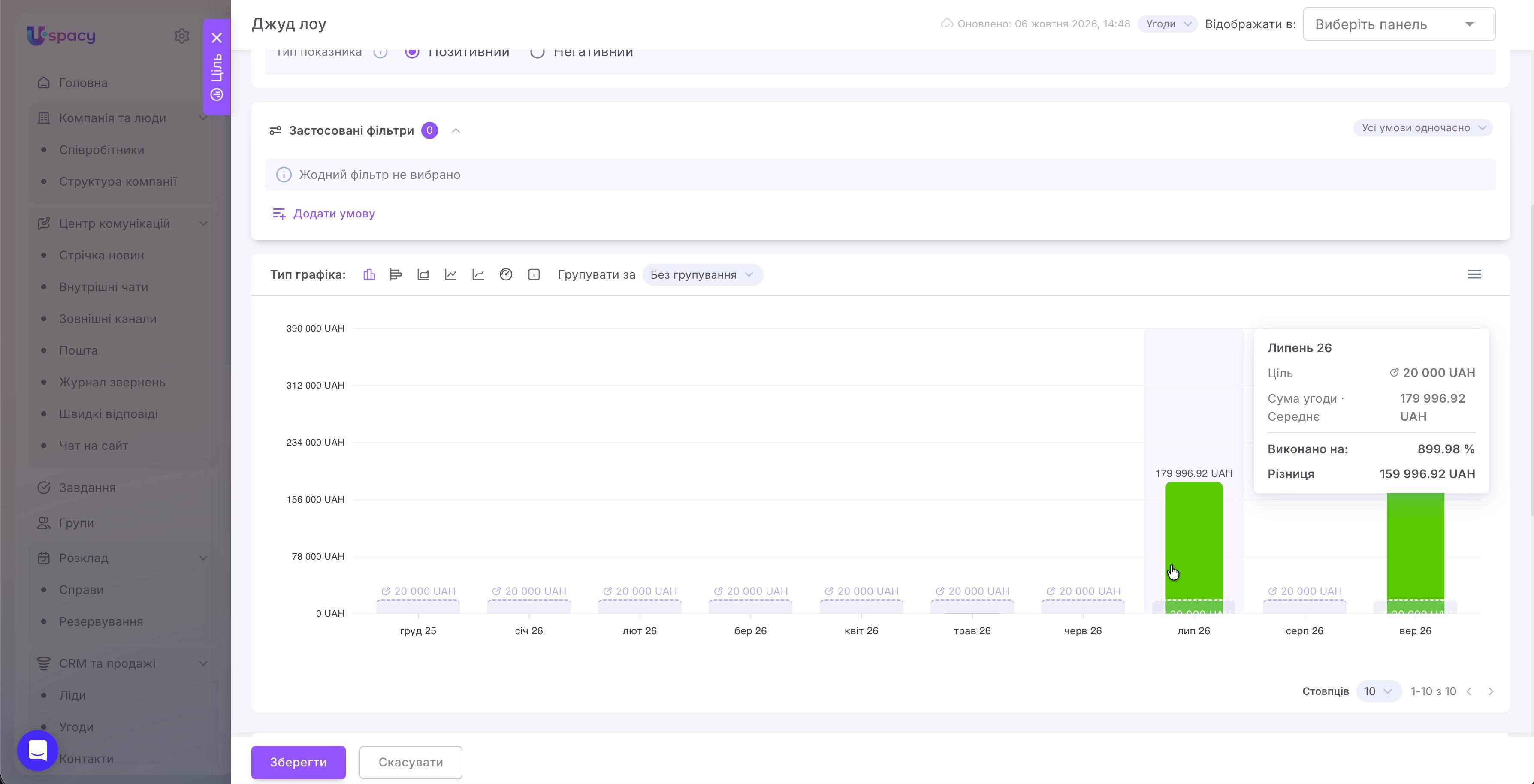This screenshot has height=784, width=1534.
Task: Change Стовпців count dropdown 10
Action: point(1379,691)
